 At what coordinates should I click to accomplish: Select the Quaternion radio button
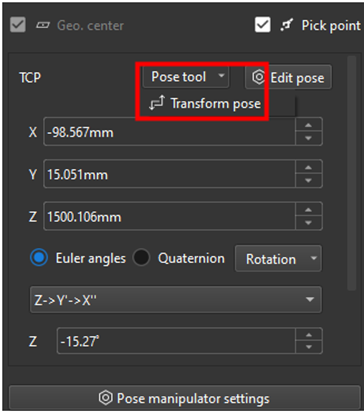[x=141, y=258]
